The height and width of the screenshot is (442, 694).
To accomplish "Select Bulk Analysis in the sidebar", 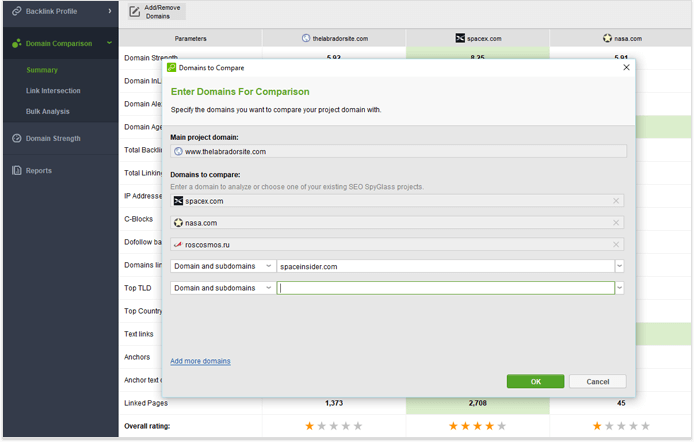I will click(x=47, y=111).
